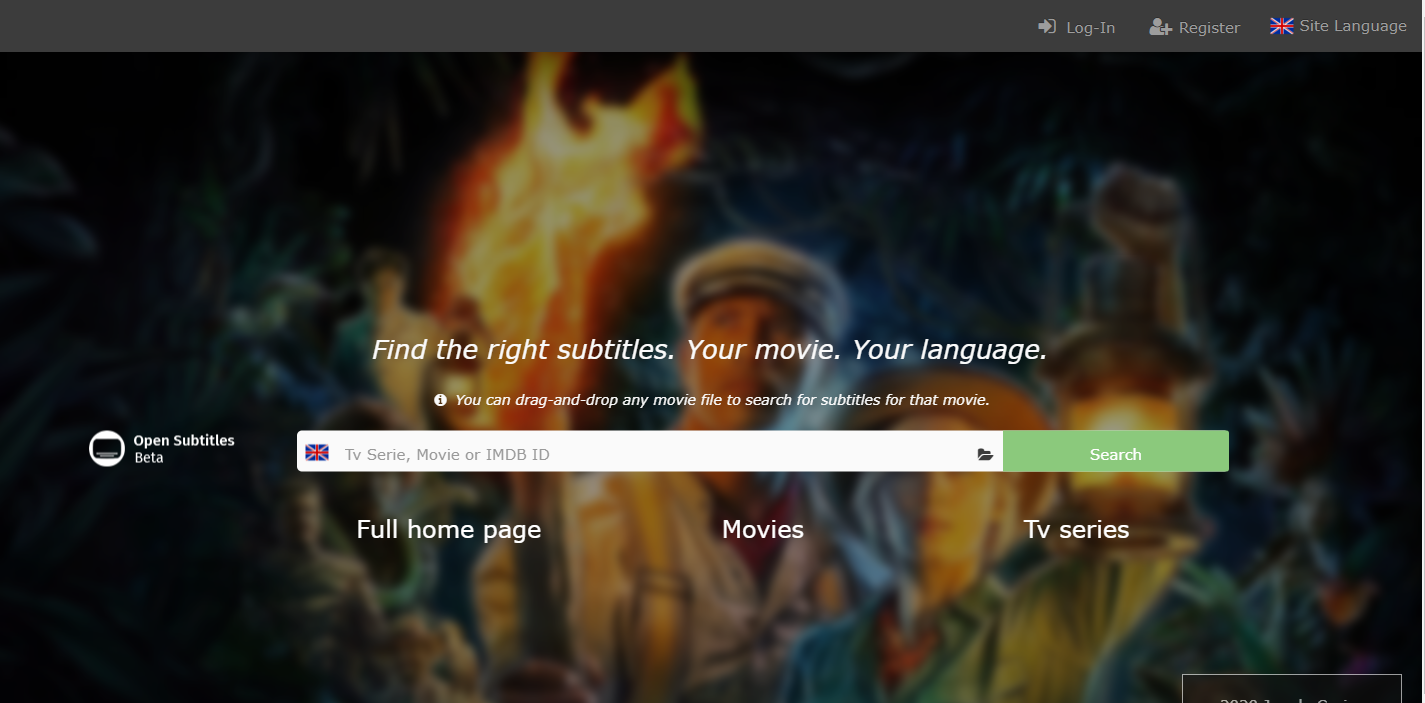Go to the Full home page

coord(448,529)
